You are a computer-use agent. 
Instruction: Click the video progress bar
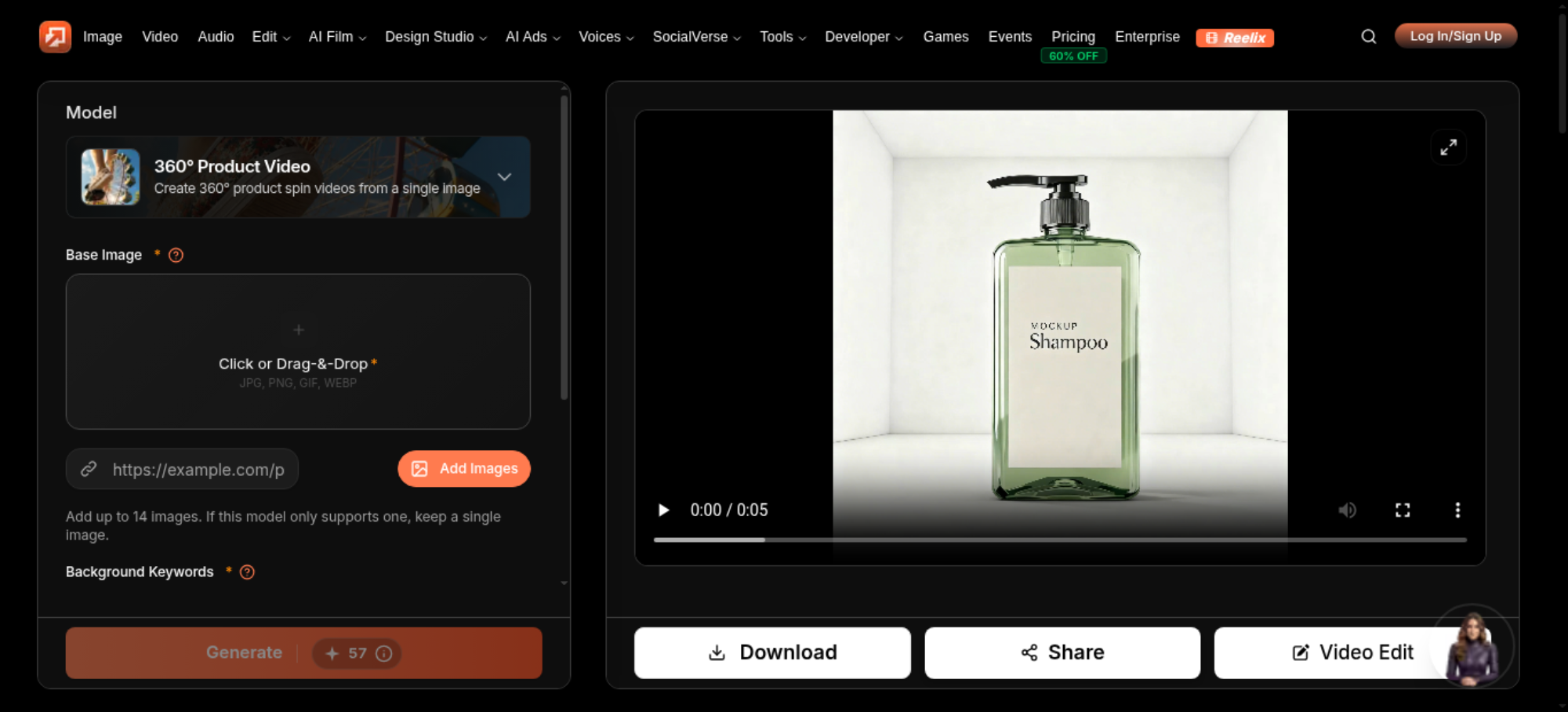(x=1060, y=540)
